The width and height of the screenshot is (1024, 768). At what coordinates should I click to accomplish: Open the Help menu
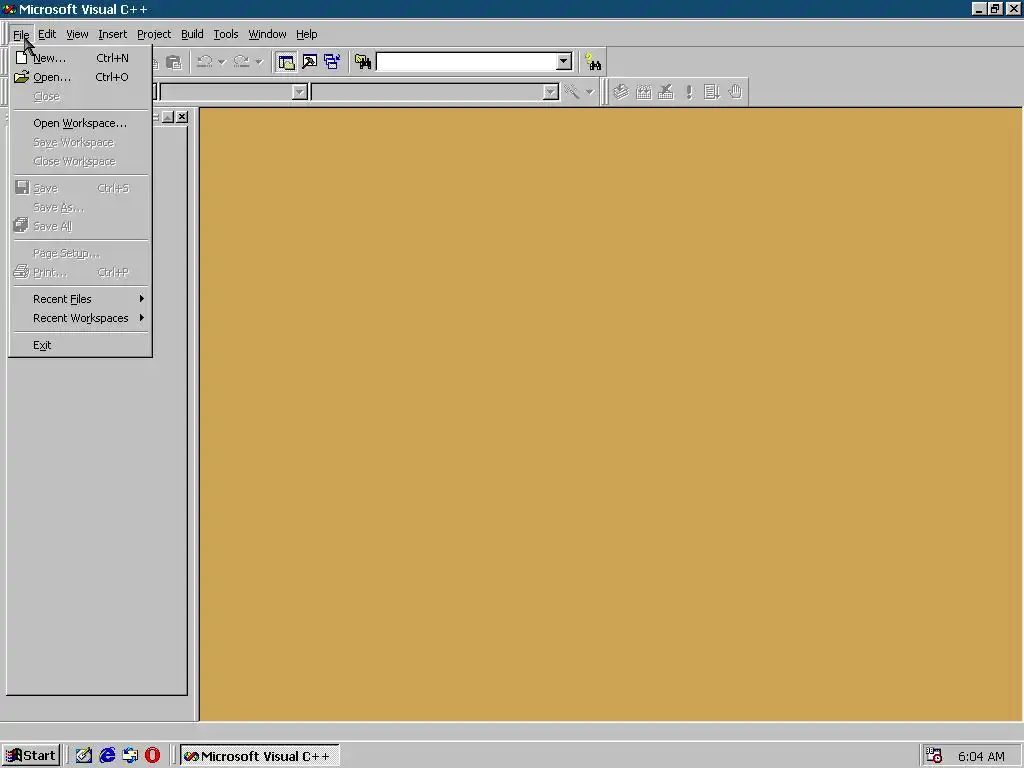[306, 34]
